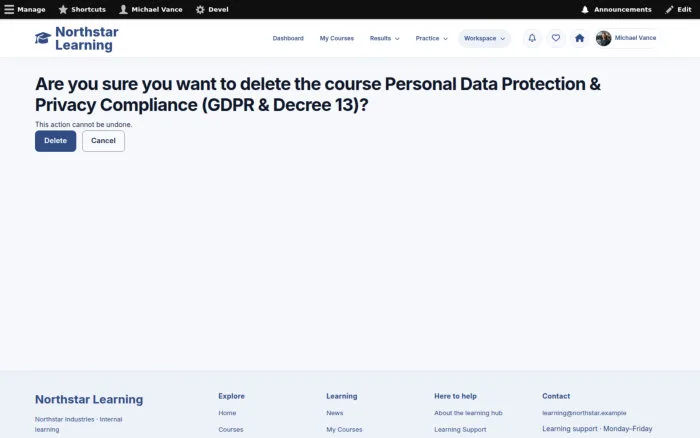Image resolution: width=700 pixels, height=438 pixels.
Task: Click the Explore footer heading
Action: click(231, 396)
